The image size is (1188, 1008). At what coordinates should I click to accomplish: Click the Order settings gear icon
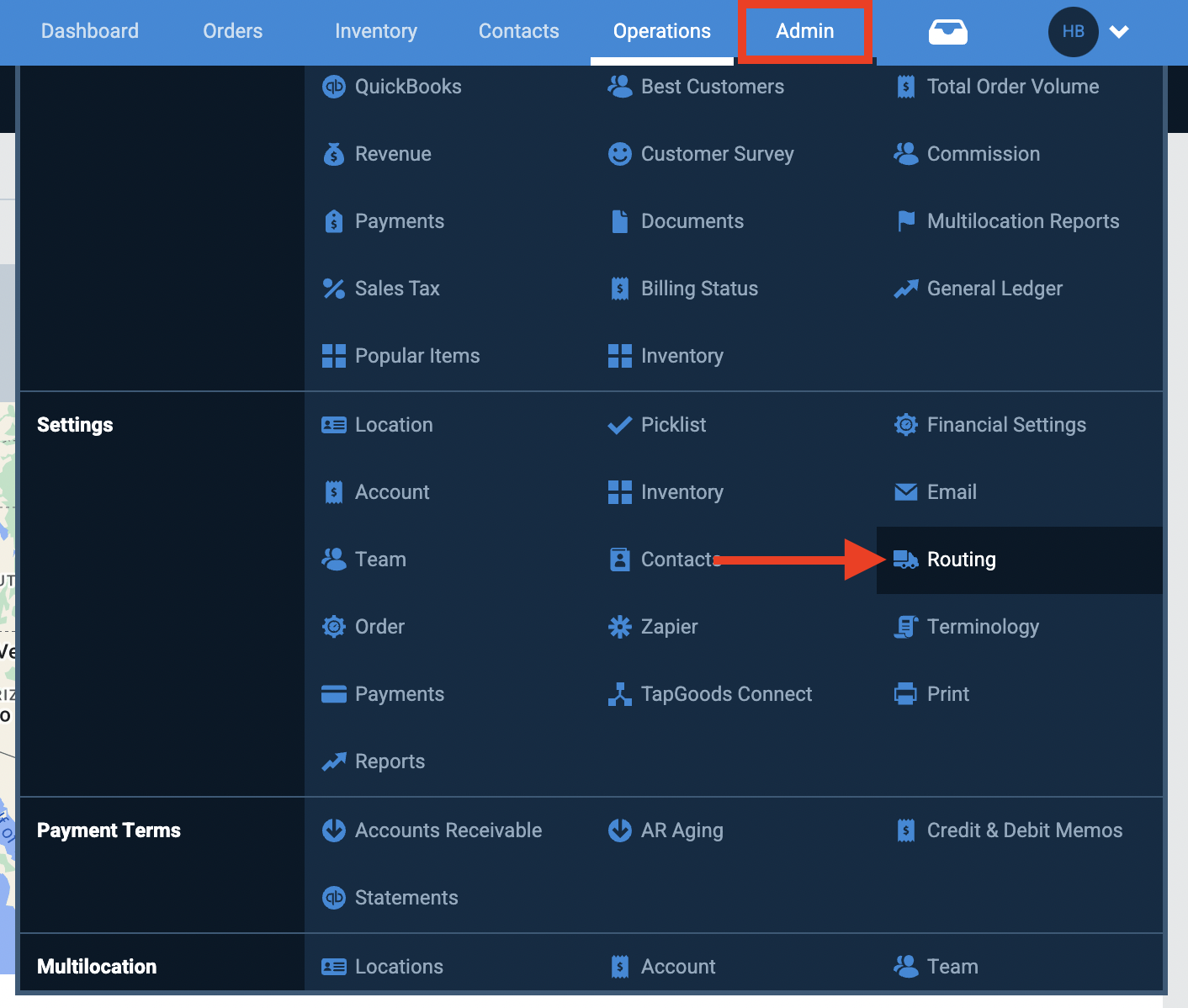point(334,627)
